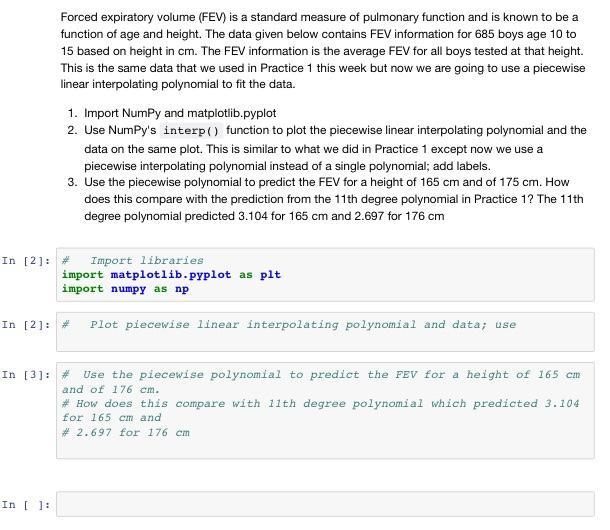Click the 'Forced expiratory volume (FEV)' paragraph
610x530 pixels.
(323, 51)
